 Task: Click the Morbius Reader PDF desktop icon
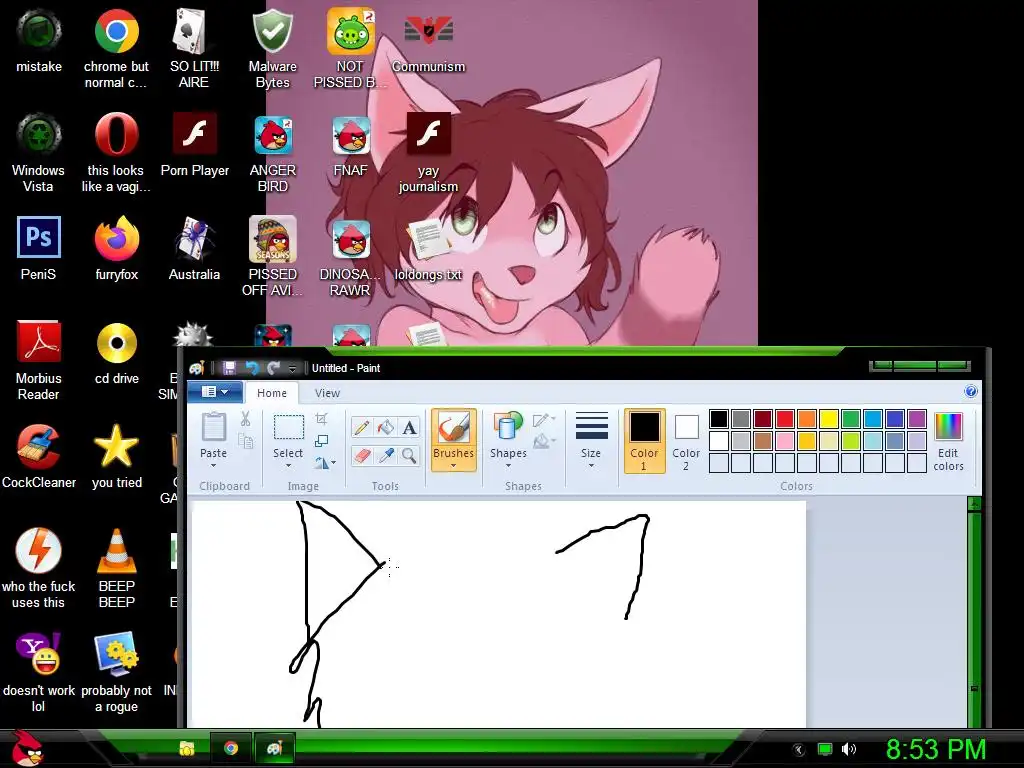click(39, 360)
